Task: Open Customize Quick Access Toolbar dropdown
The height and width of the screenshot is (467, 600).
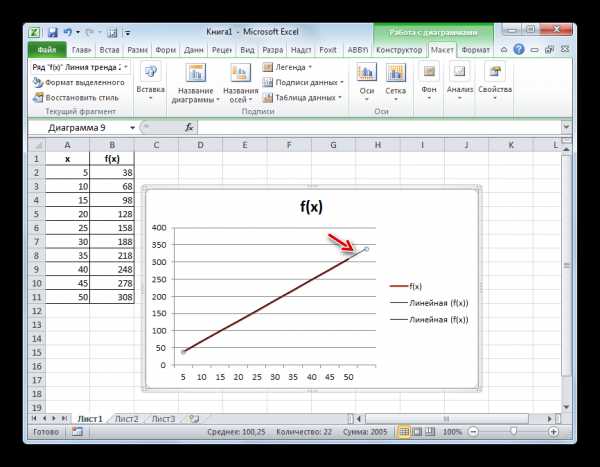Action: [x=128, y=33]
